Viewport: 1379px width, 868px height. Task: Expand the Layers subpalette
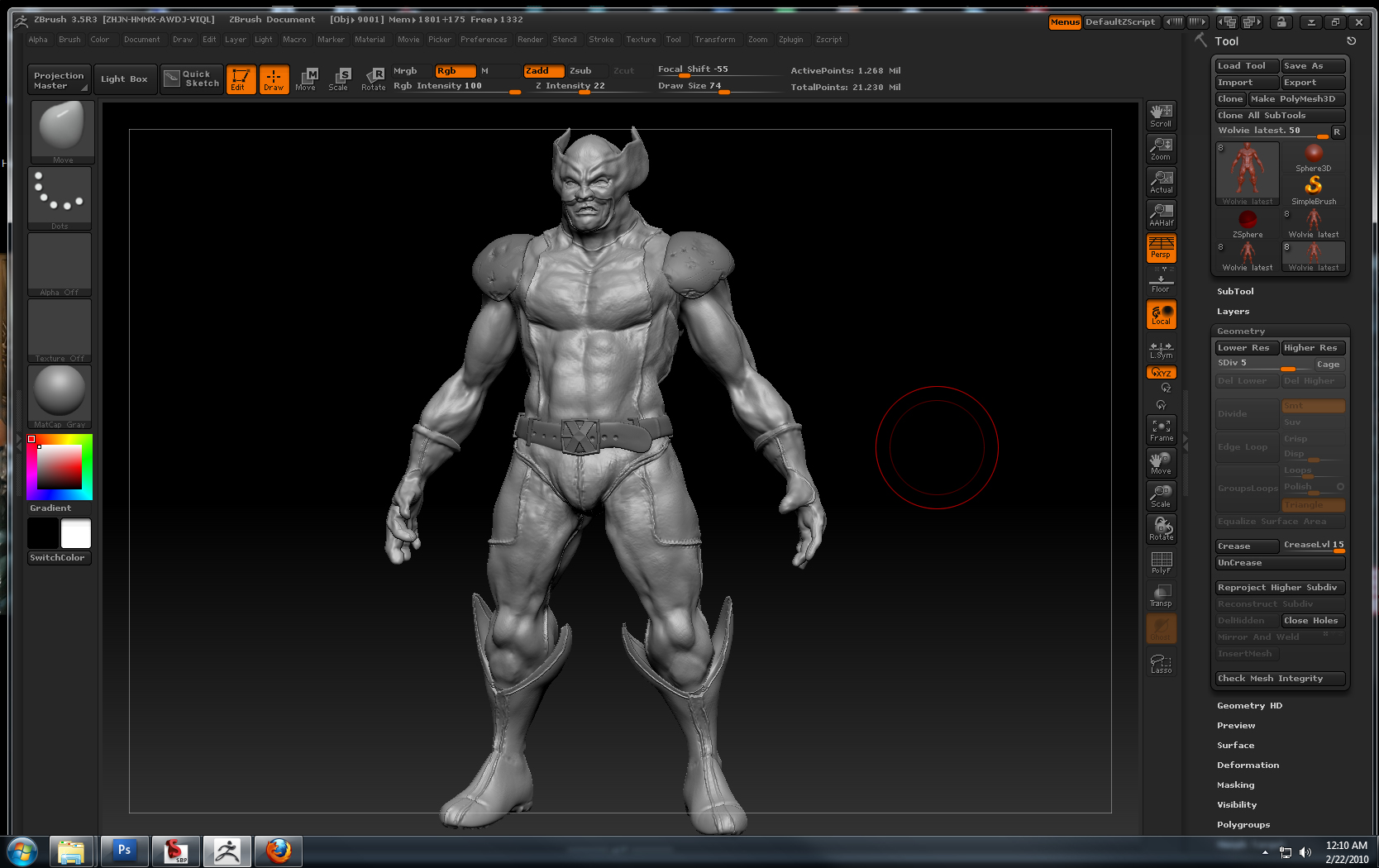pos(1233,312)
